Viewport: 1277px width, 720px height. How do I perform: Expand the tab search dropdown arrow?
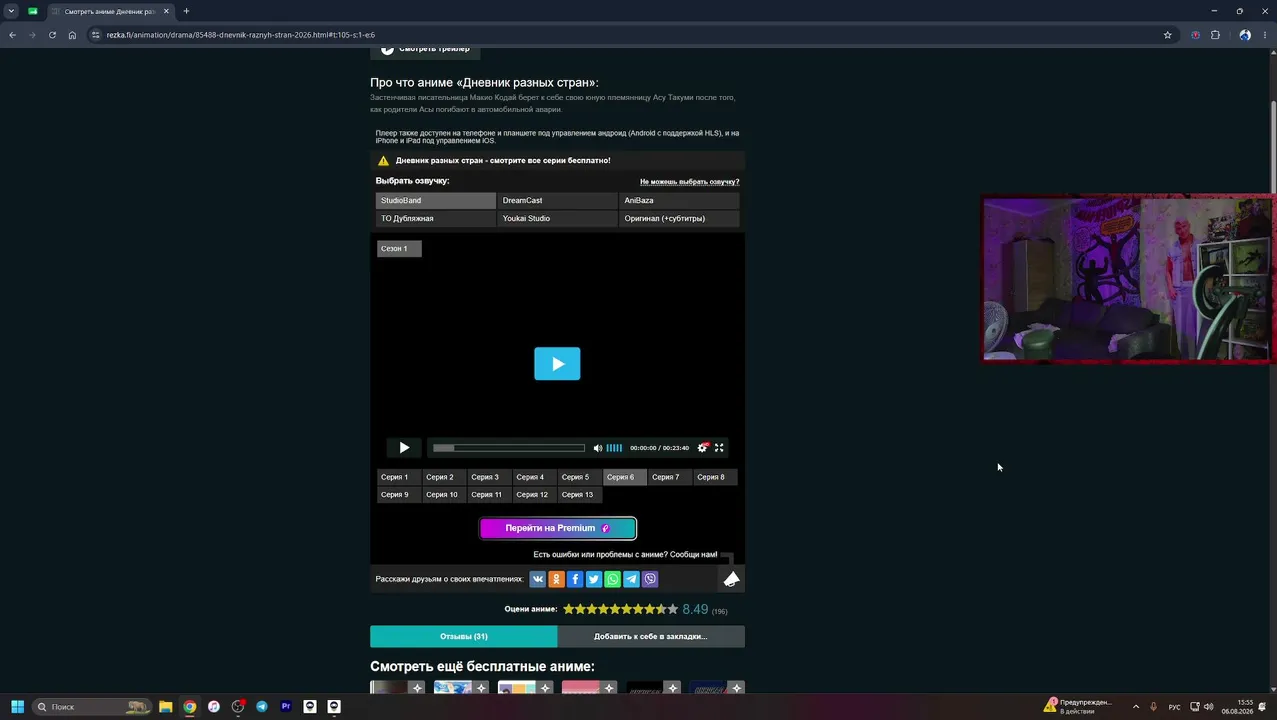pyautogui.click(x=11, y=11)
